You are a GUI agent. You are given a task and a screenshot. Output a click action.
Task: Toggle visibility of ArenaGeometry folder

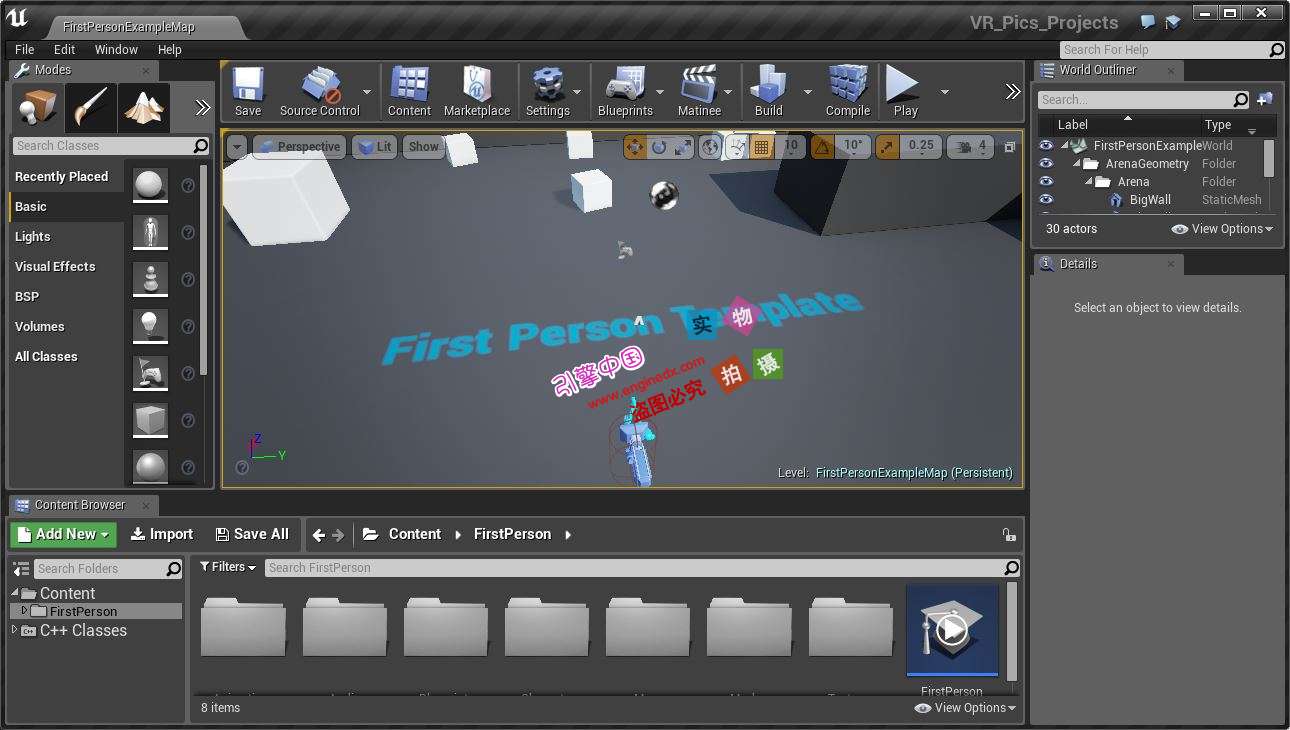point(1046,163)
